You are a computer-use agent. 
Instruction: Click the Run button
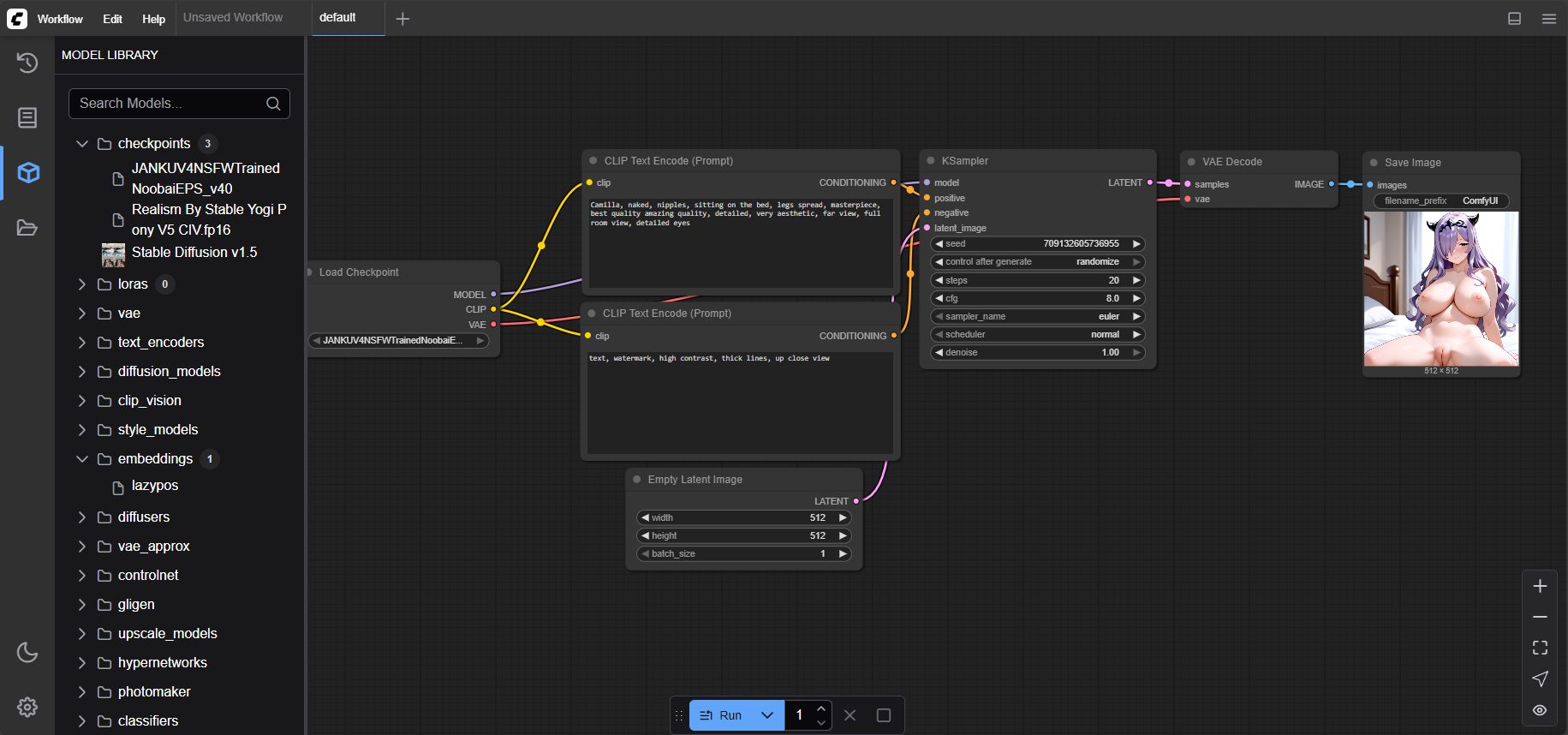721,715
